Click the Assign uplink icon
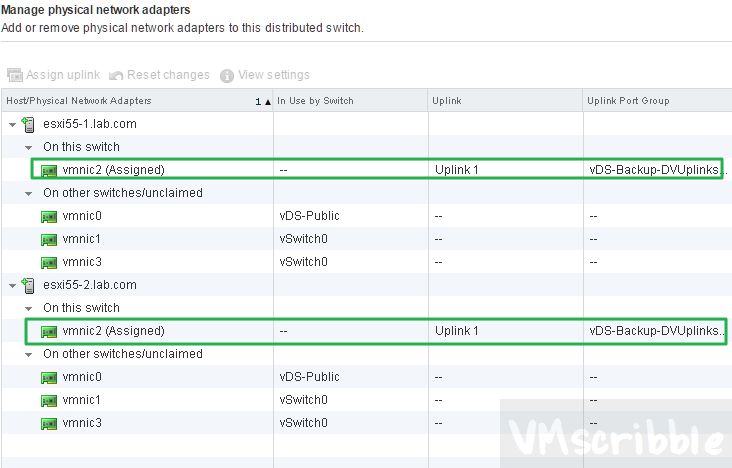 [x=14, y=75]
